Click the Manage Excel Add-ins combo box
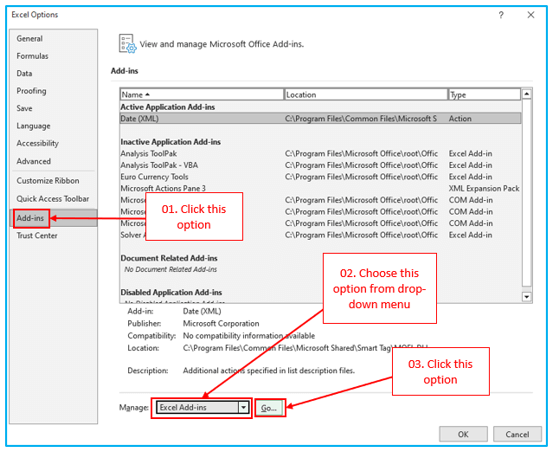553x453 pixels. (x=202, y=408)
